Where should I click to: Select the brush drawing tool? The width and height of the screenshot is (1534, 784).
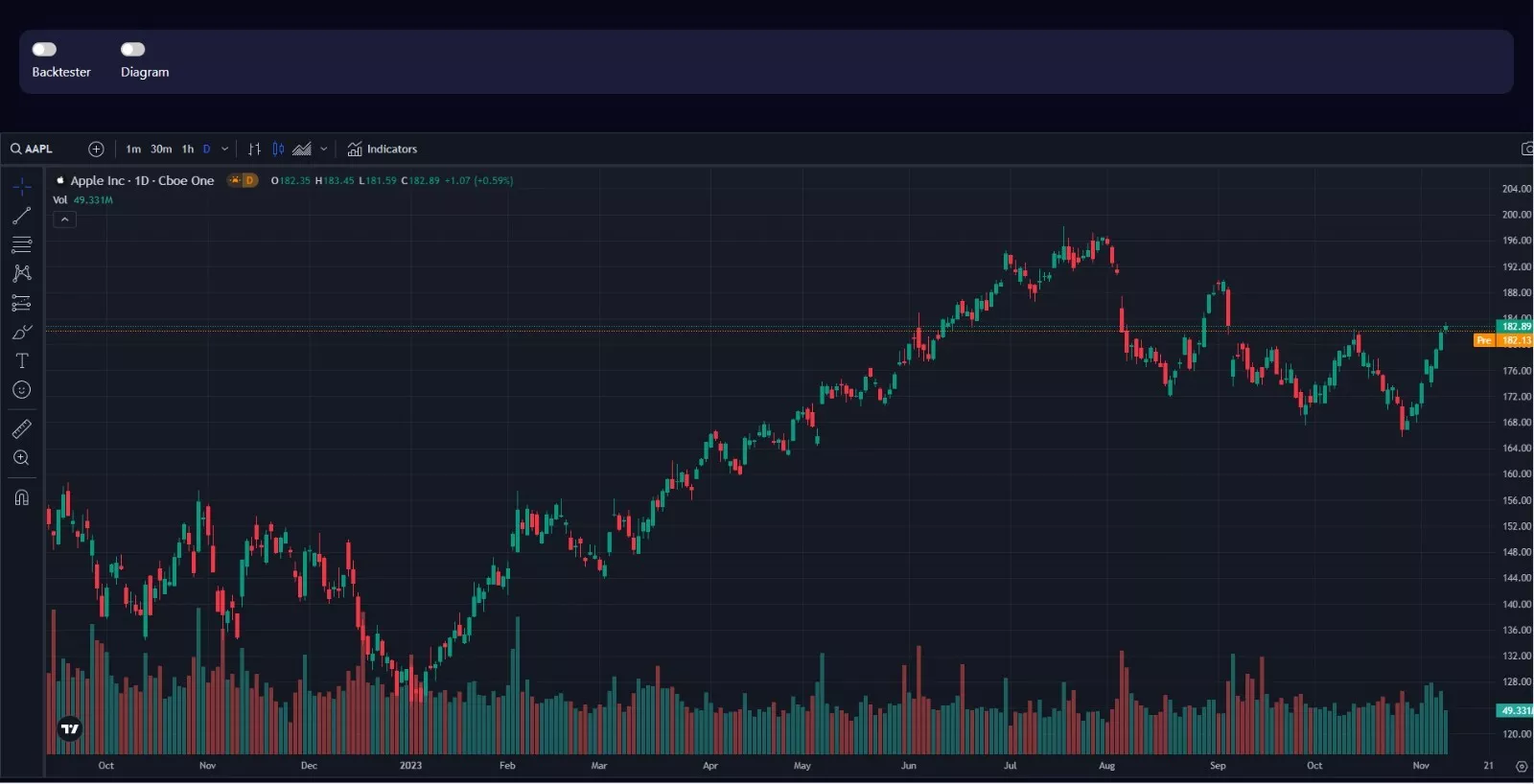[x=22, y=332]
